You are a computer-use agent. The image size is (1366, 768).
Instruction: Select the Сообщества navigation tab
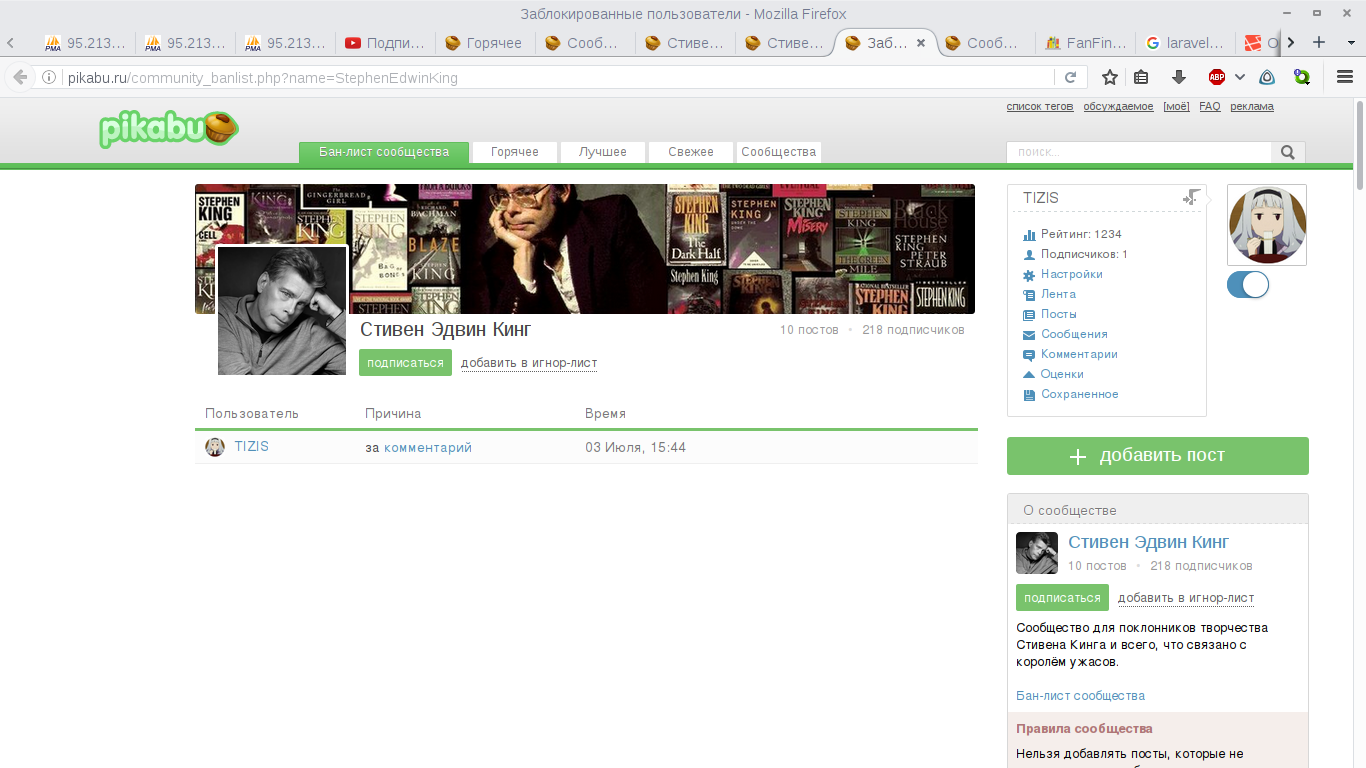[x=779, y=152]
